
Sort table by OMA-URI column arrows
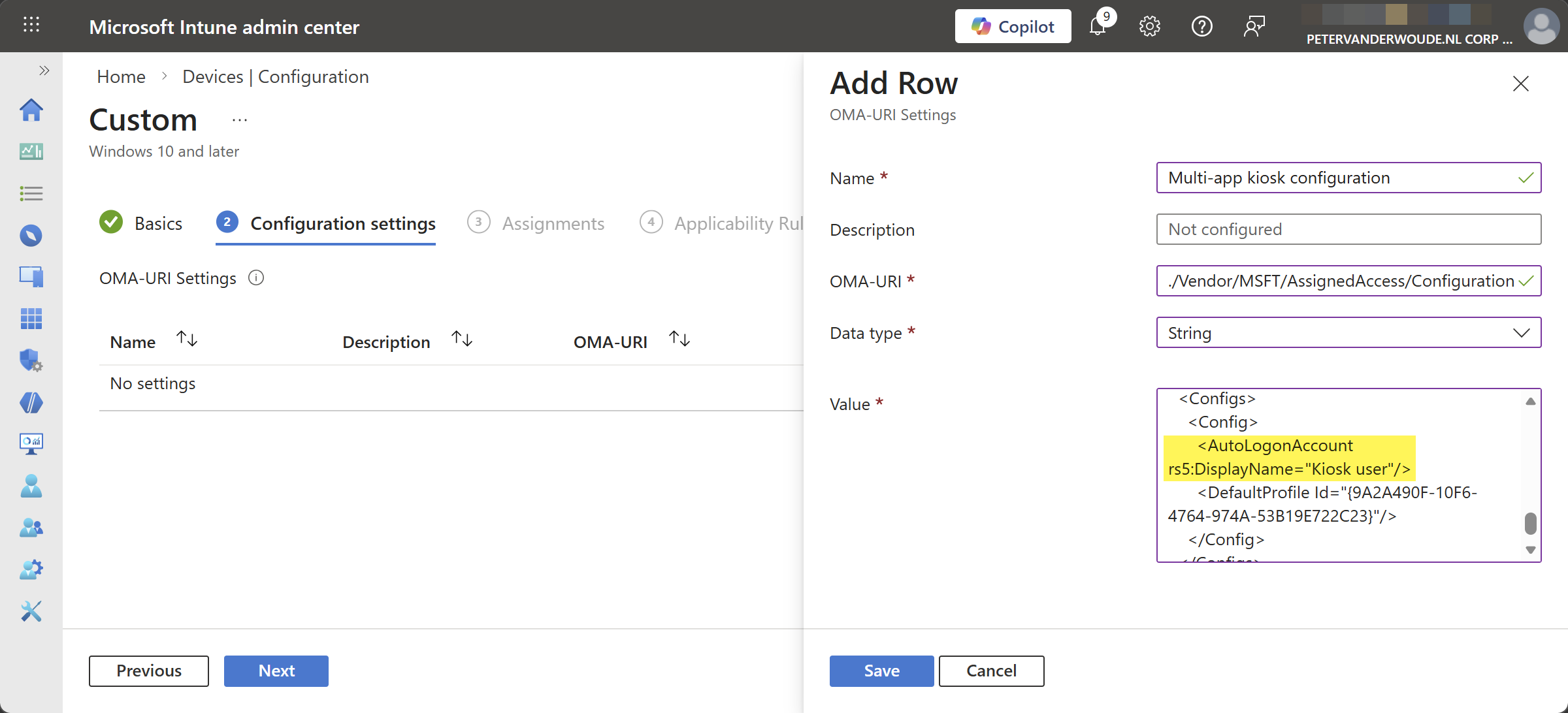(x=679, y=340)
